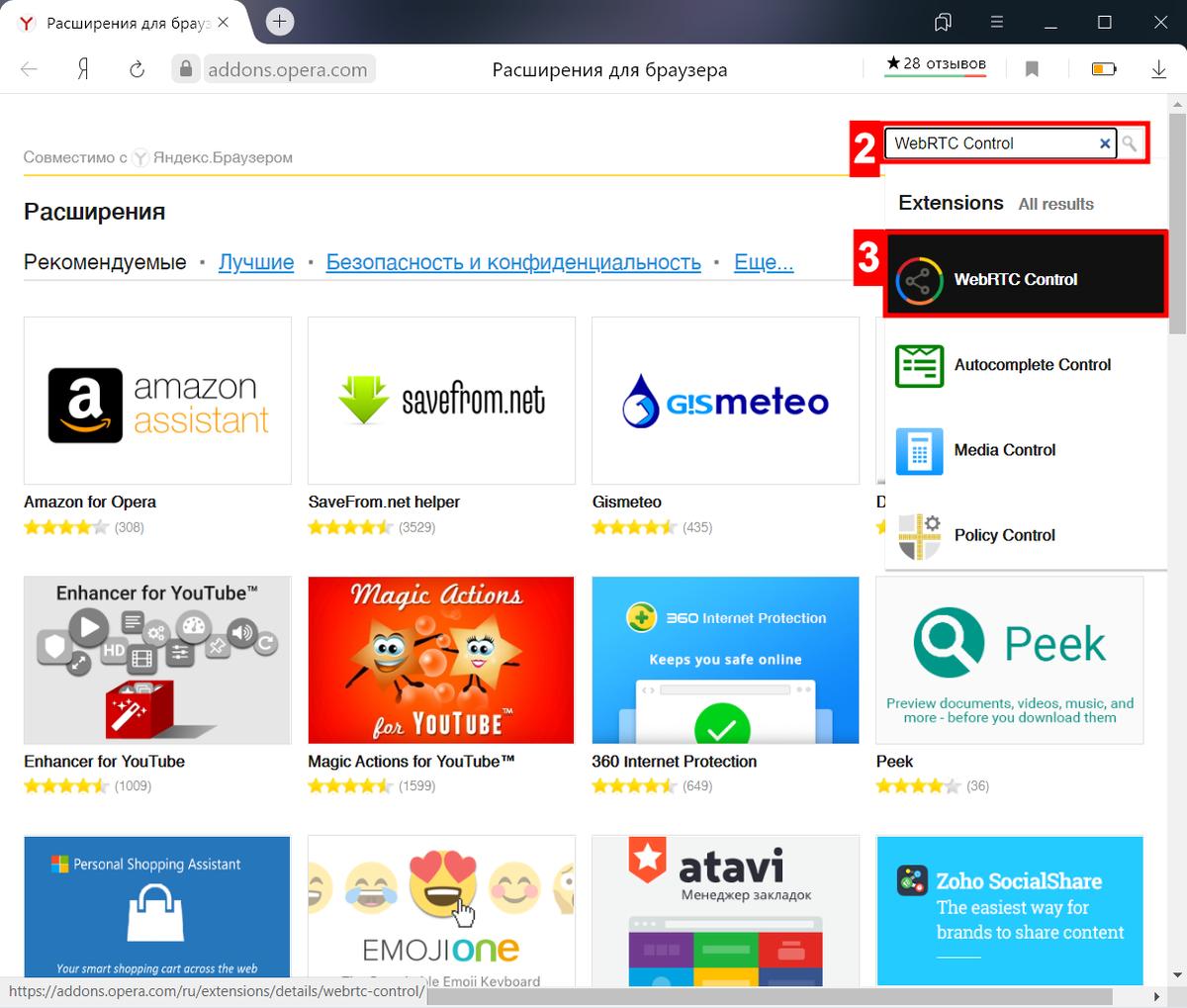Image resolution: width=1187 pixels, height=1008 pixels.
Task: Open downloads with the download arrow icon
Action: tap(1158, 69)
